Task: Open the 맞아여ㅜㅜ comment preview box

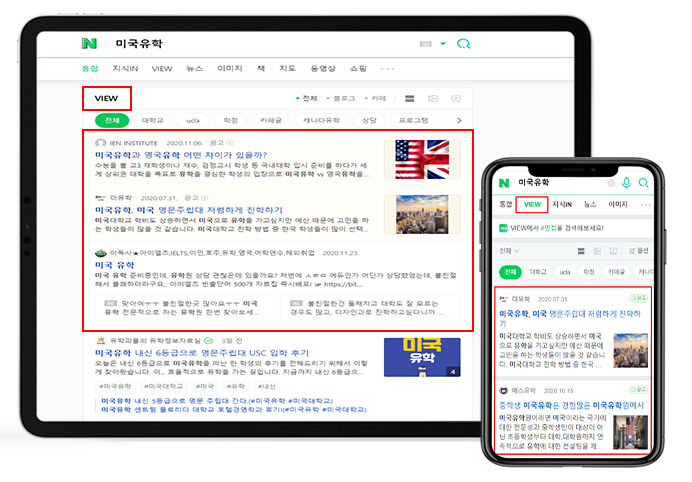Action: tap(185, 308)
